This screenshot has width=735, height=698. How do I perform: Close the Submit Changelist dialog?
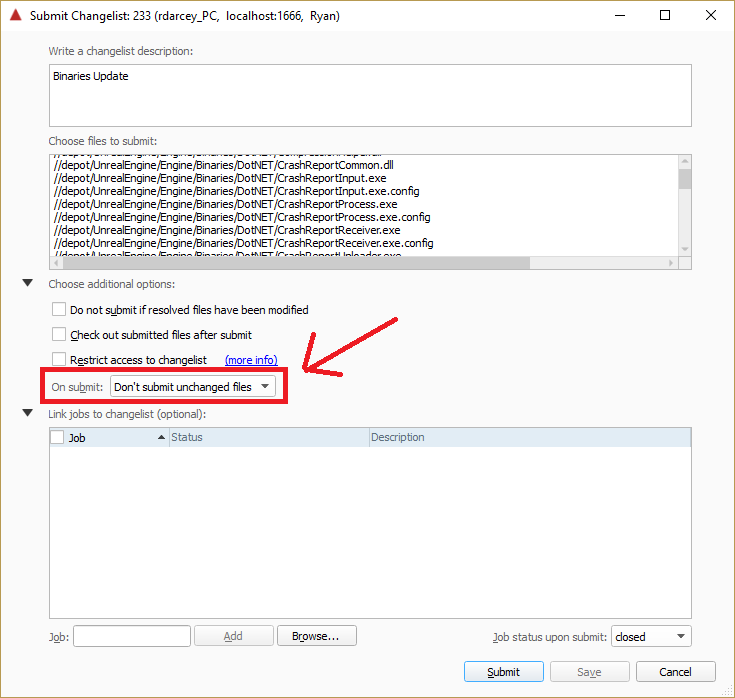(x=711, y=15)
